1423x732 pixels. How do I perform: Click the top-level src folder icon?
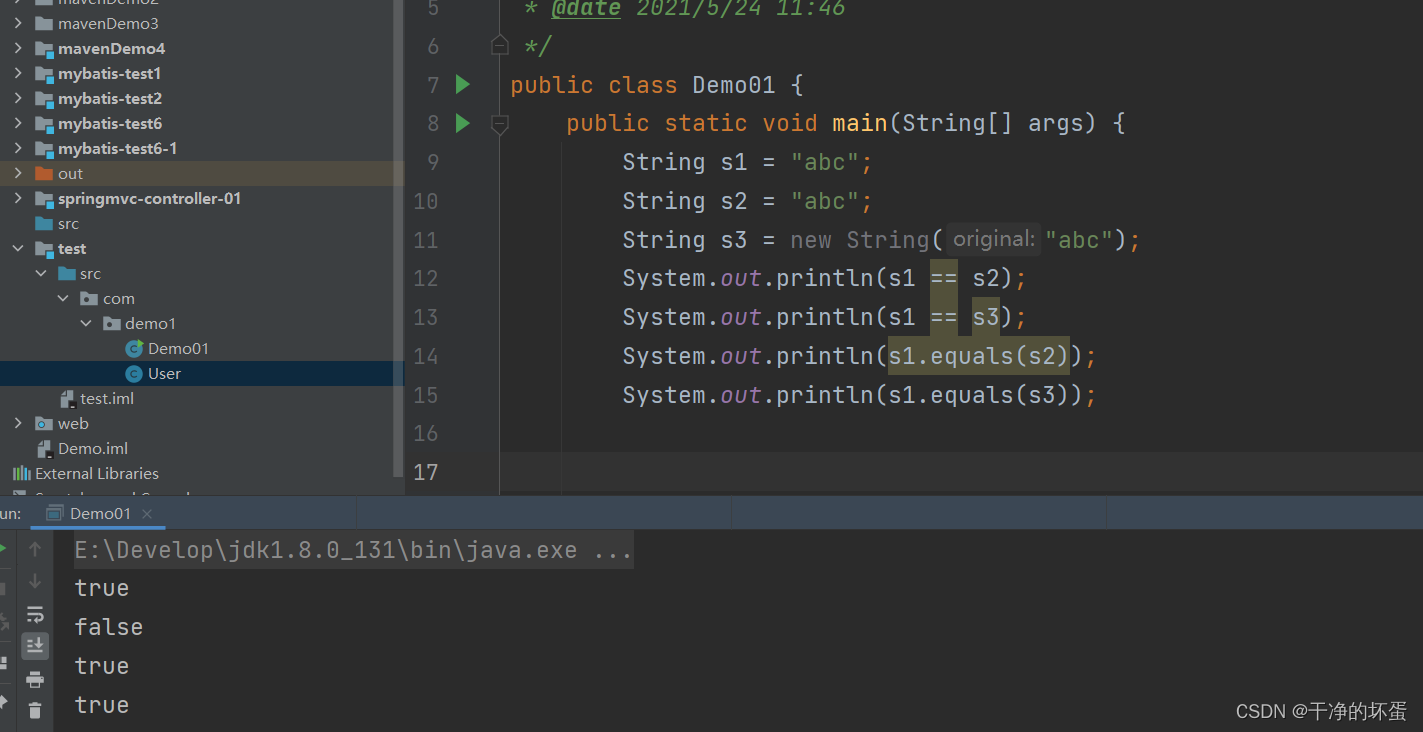(x=44, y=224)
